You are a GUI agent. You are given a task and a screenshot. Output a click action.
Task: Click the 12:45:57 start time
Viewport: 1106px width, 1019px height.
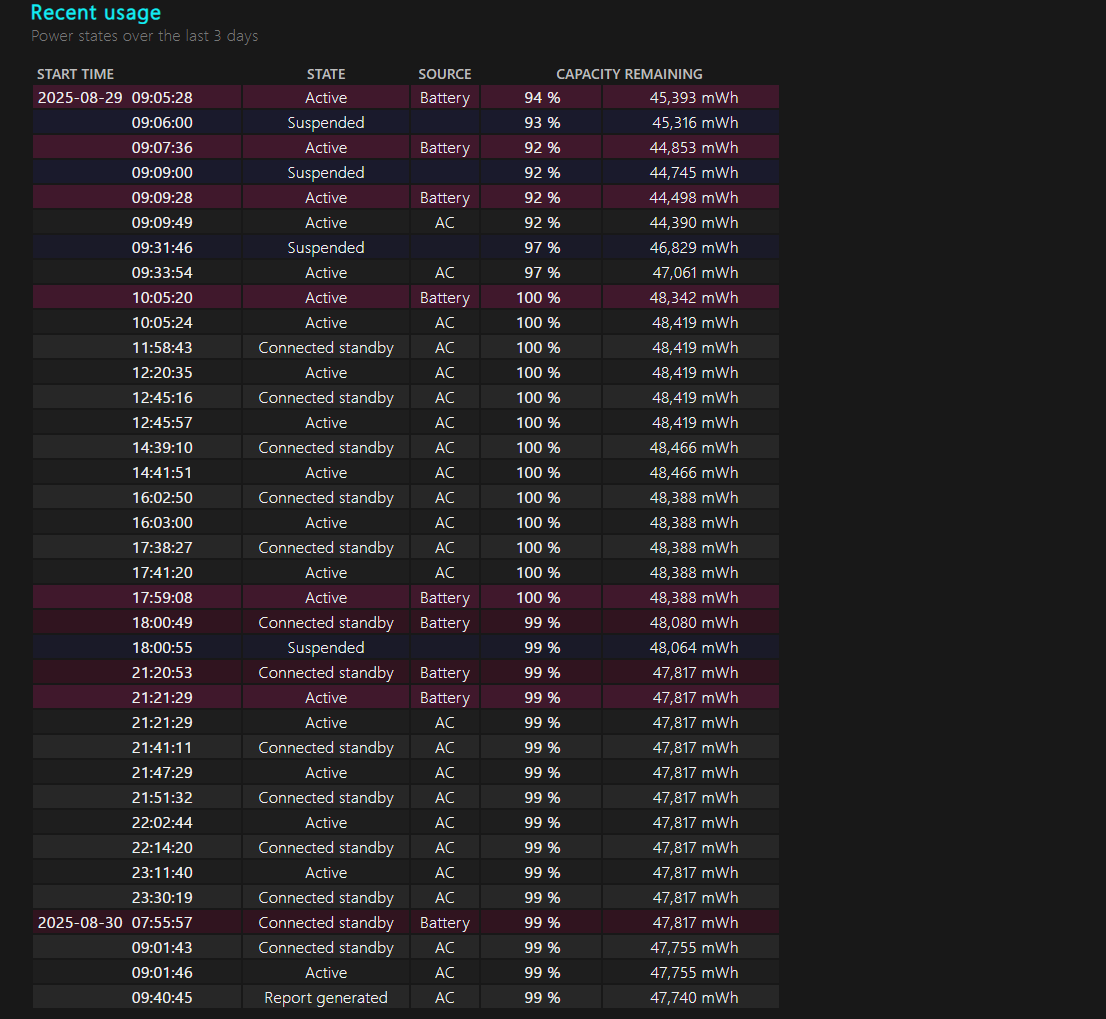(x=162, y=423)
